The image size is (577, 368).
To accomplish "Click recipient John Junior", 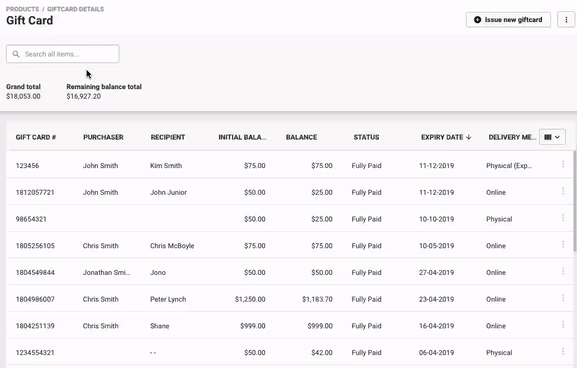I will point(169,192).
